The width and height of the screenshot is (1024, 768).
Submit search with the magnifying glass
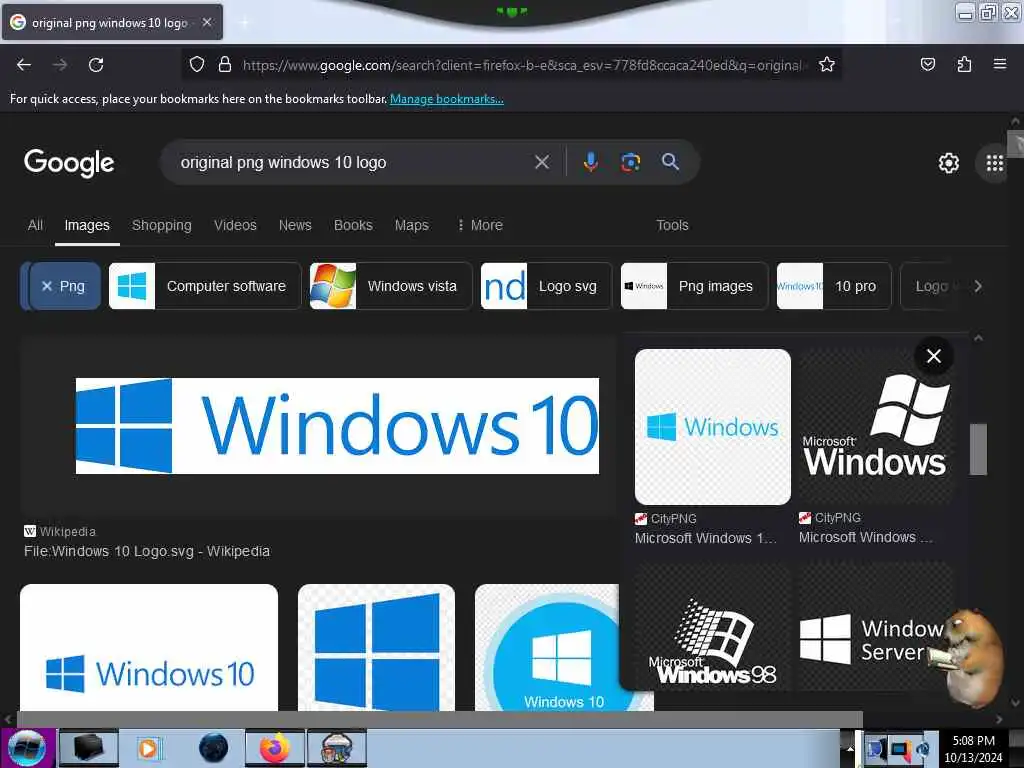tap(670, 162)
